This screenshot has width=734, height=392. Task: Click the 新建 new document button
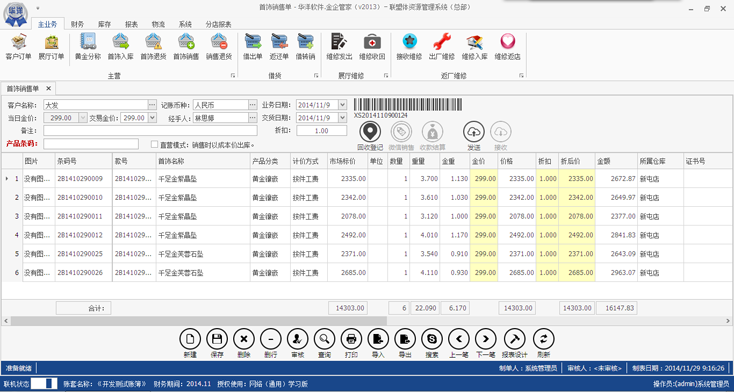click(x=190, y=339)
